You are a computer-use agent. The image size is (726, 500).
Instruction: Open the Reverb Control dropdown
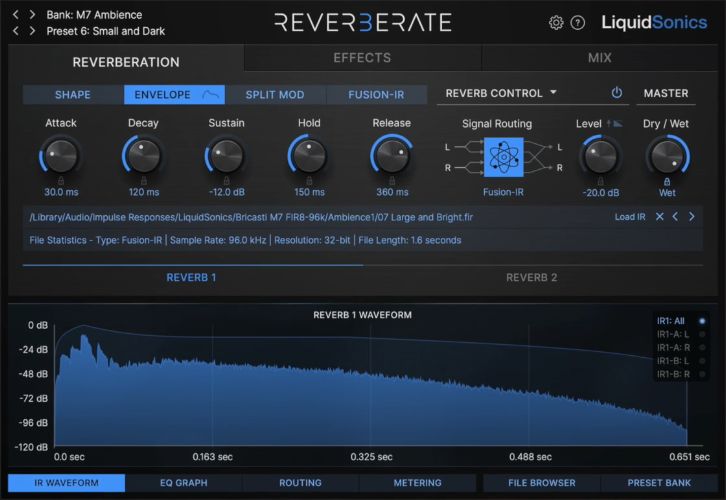click(x=501, y=93)
